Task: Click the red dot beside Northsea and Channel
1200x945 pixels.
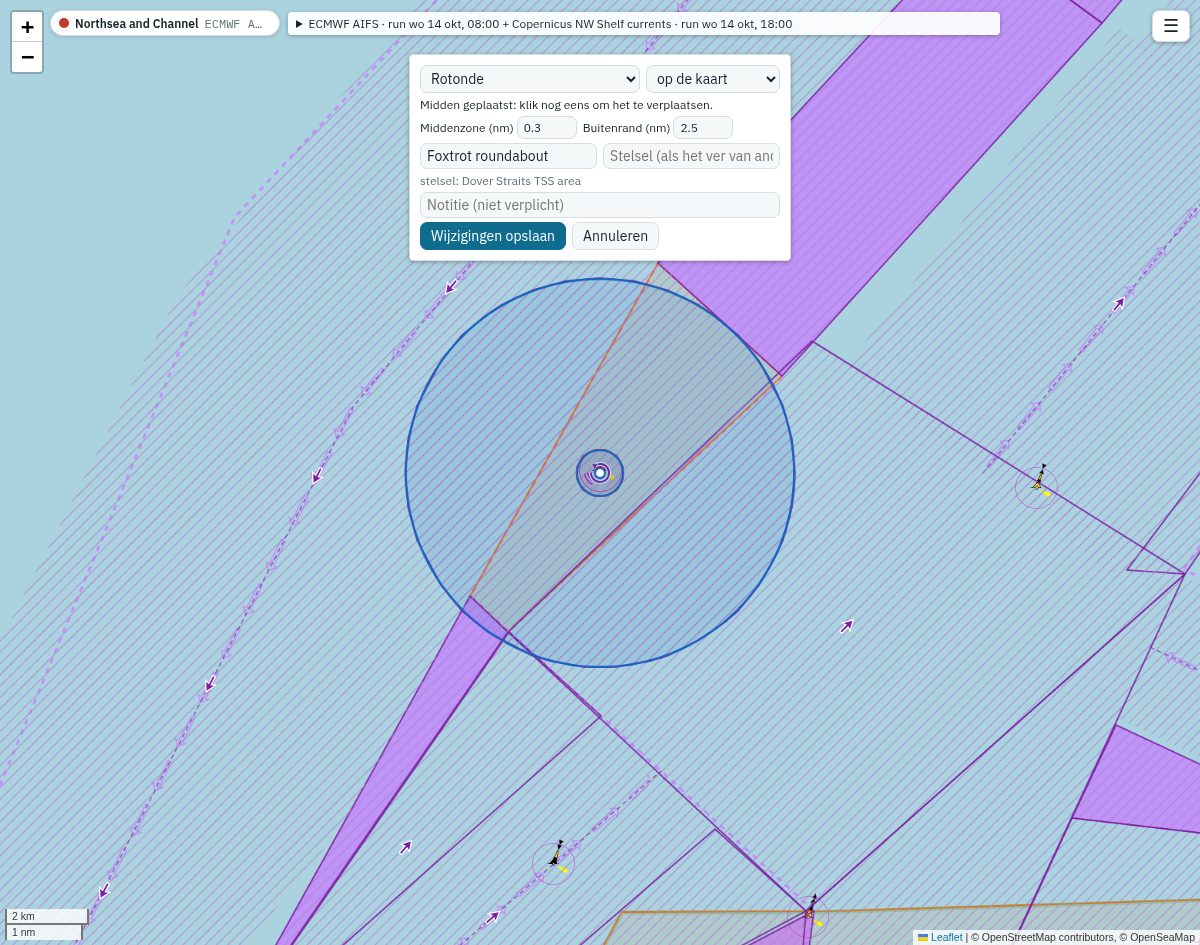Action: click(64, 23)
